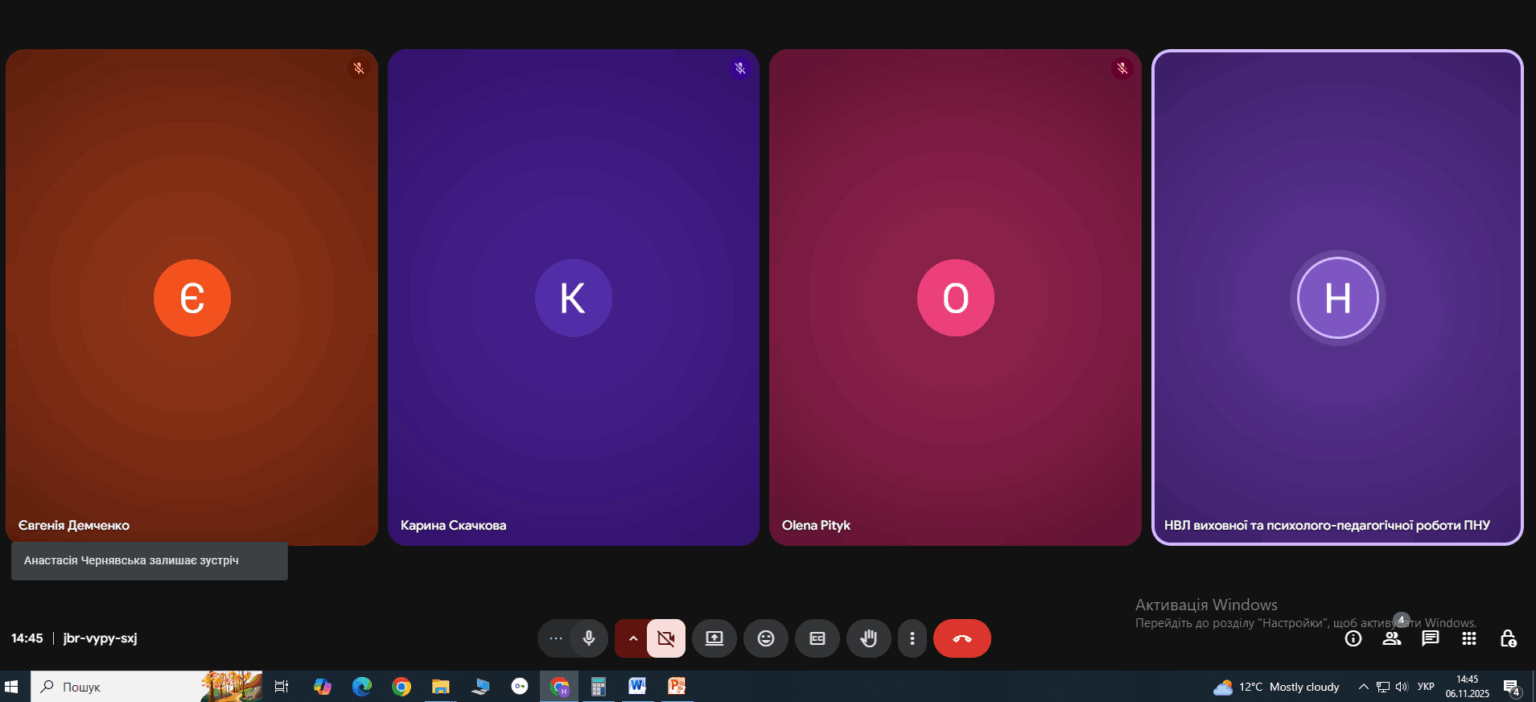Image resolution: width=1536 pixels, height=702 pixels.
Task: Open the emoji reactions icon
Action: coord(766,638)
